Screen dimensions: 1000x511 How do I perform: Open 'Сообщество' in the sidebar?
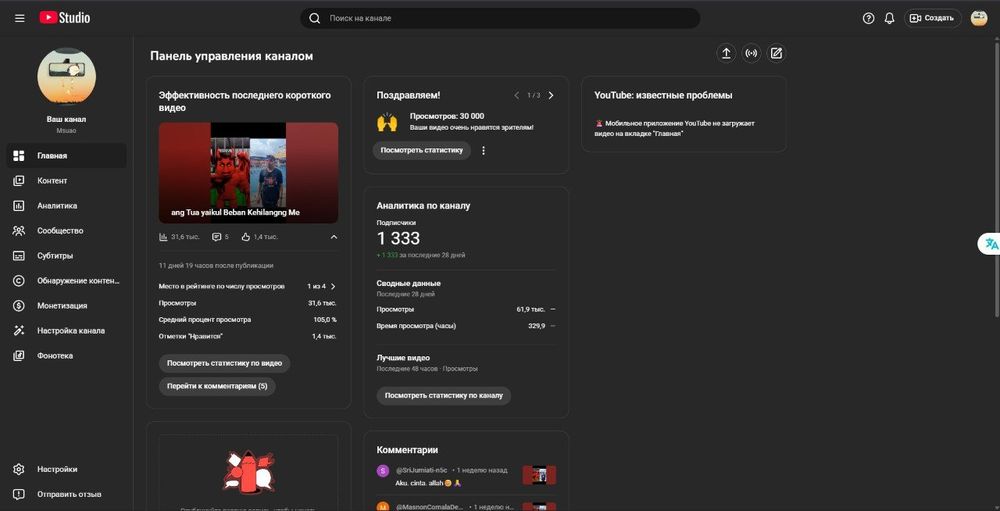pos(66,231)
